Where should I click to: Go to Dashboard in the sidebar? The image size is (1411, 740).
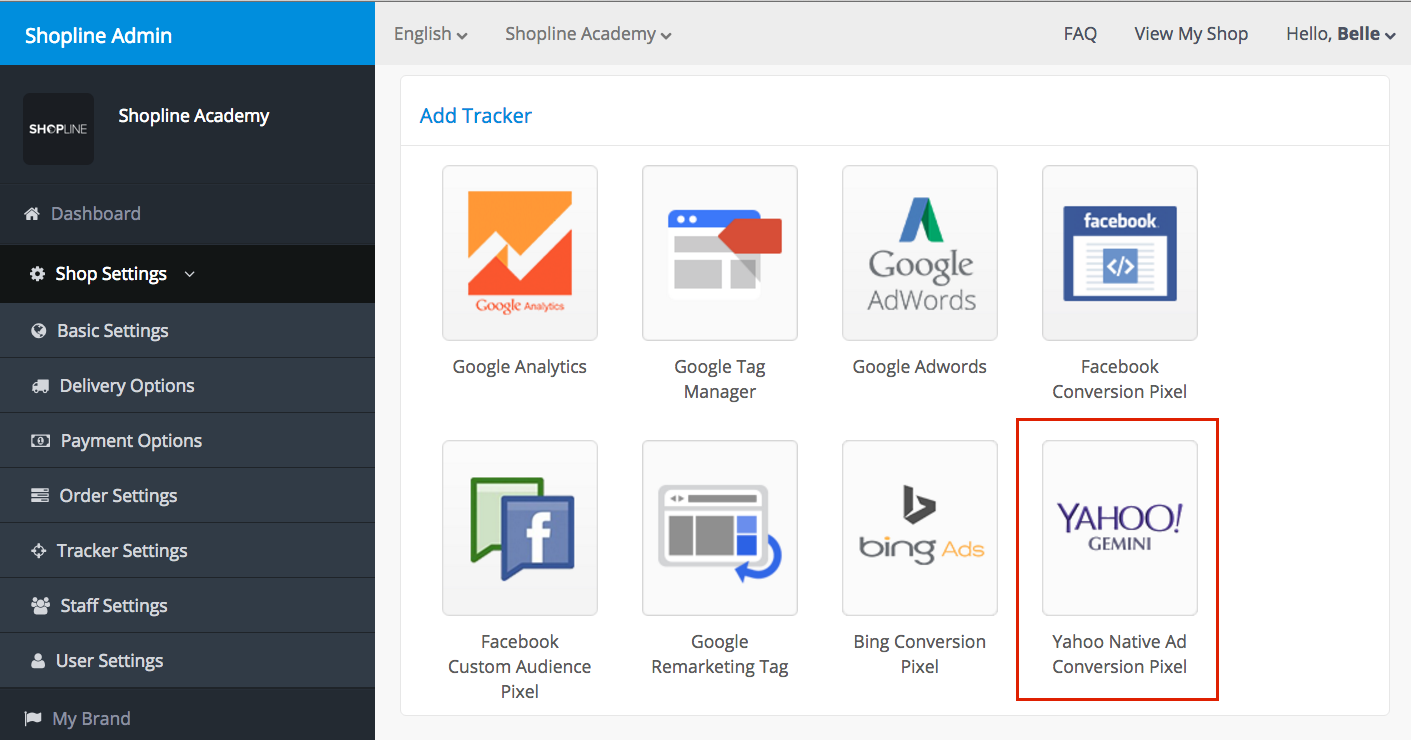click(x=187, y=214)
